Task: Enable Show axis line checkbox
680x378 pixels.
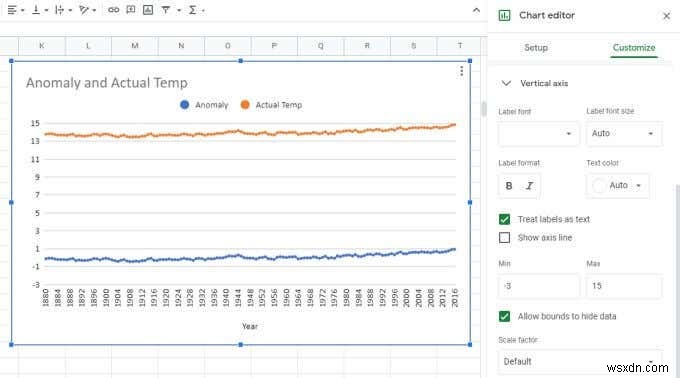Action: click(504, 238)
